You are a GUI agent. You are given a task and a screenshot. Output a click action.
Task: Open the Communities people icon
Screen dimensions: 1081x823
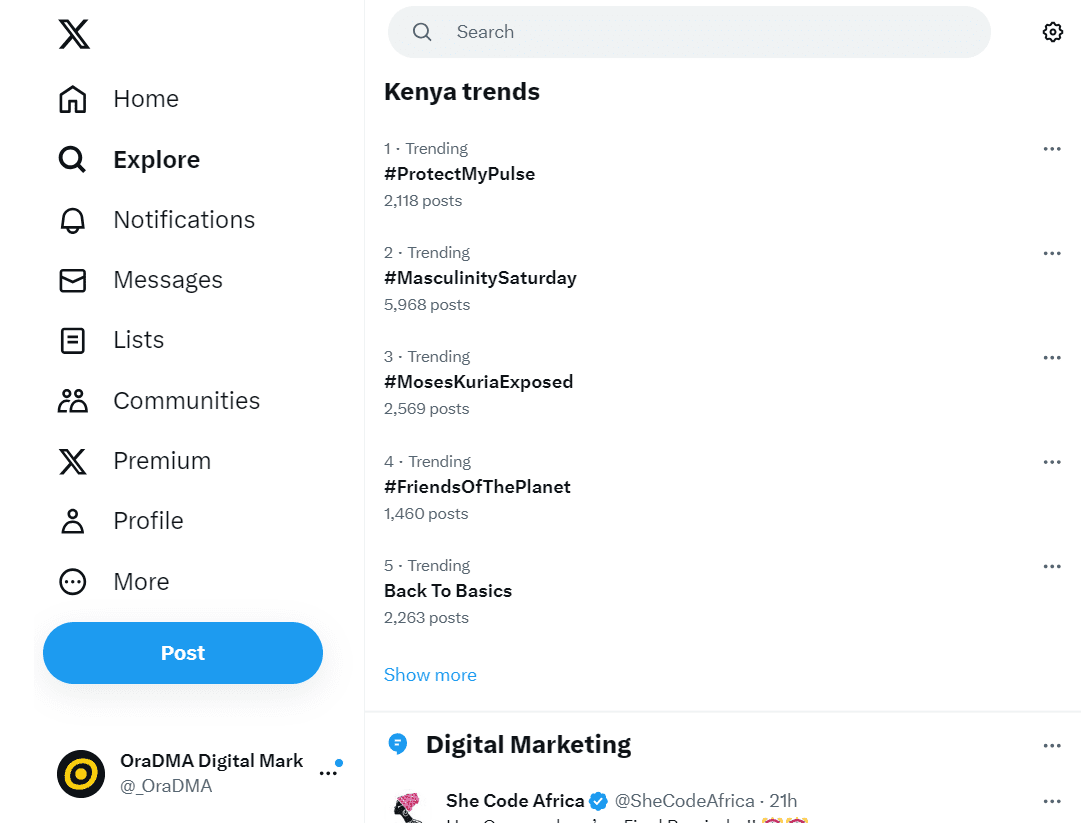pyautogui.click(x=72, y=400)
